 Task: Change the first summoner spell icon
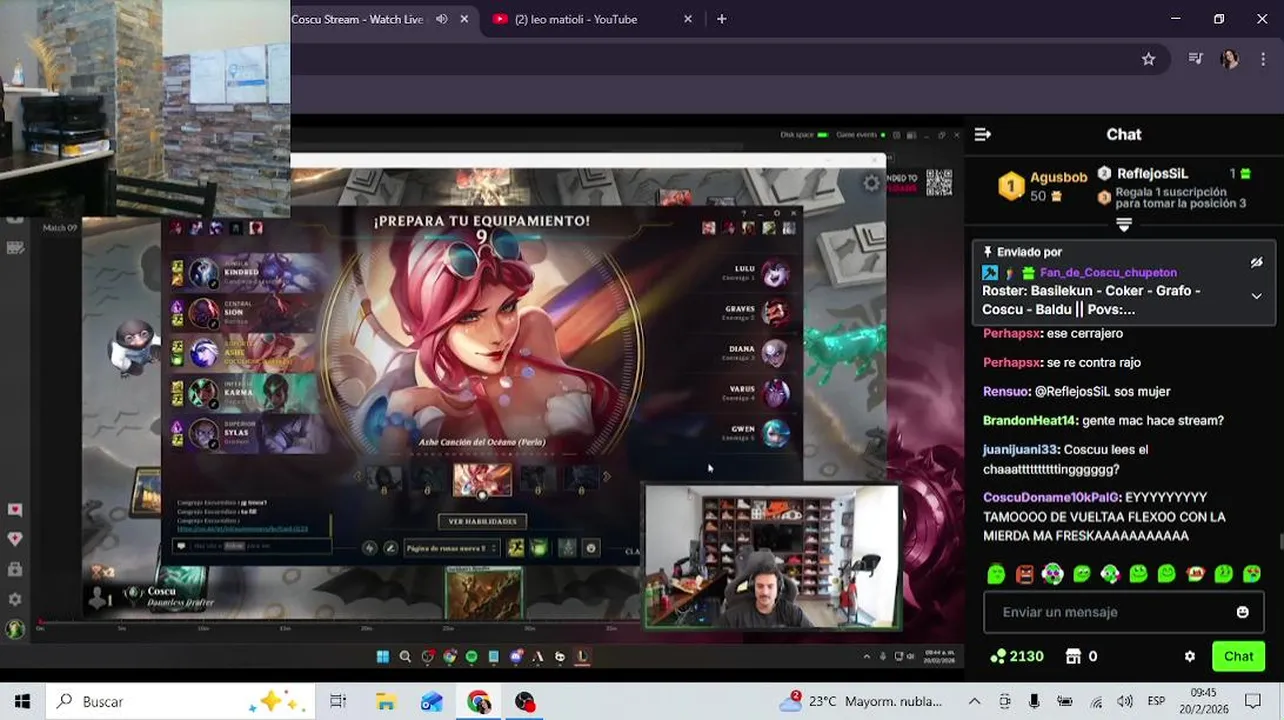[x=516, y=548]
